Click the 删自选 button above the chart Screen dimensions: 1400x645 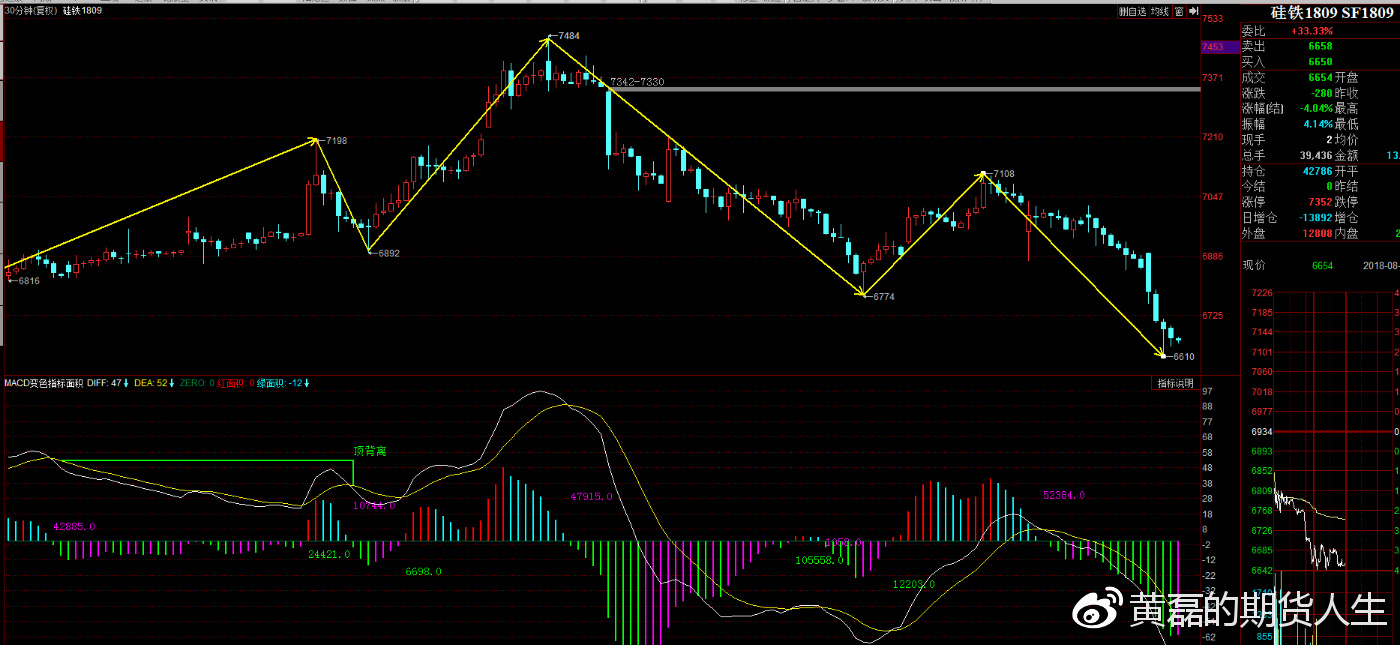[x=1131, y=12]
